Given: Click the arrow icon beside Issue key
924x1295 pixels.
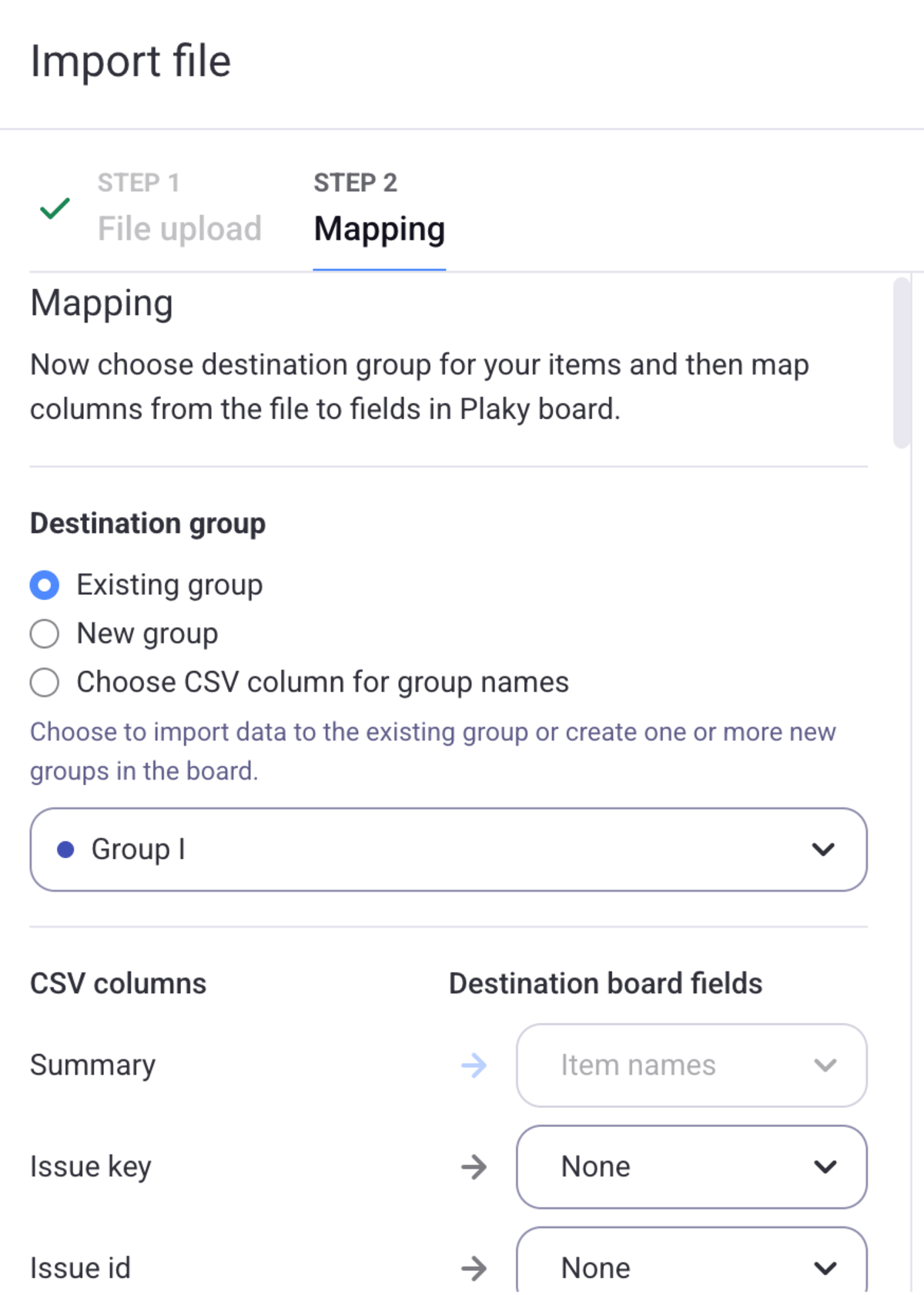Looking at the screenshot, I should (x=474, y=1167).
